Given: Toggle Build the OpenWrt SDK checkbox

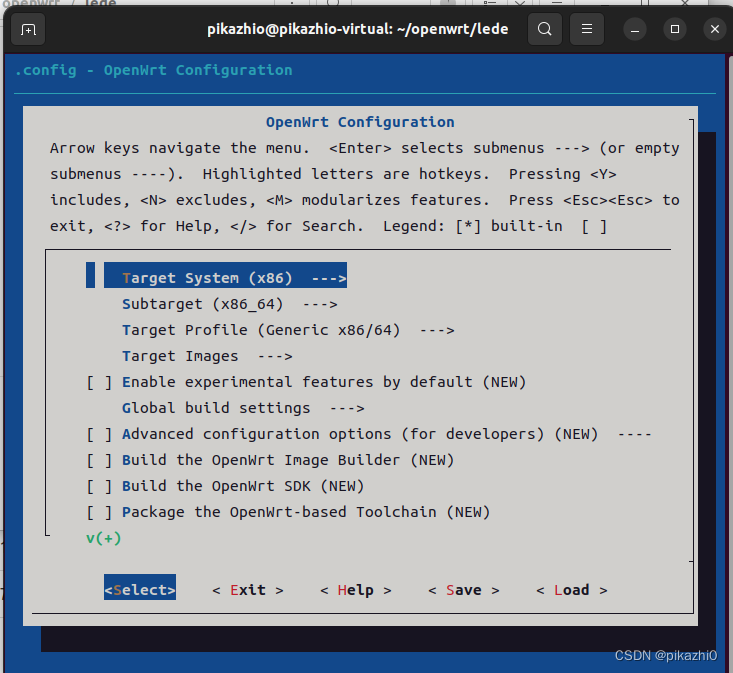Looking at the screenshot, I should pyautogui.click(x=99, y=487).
